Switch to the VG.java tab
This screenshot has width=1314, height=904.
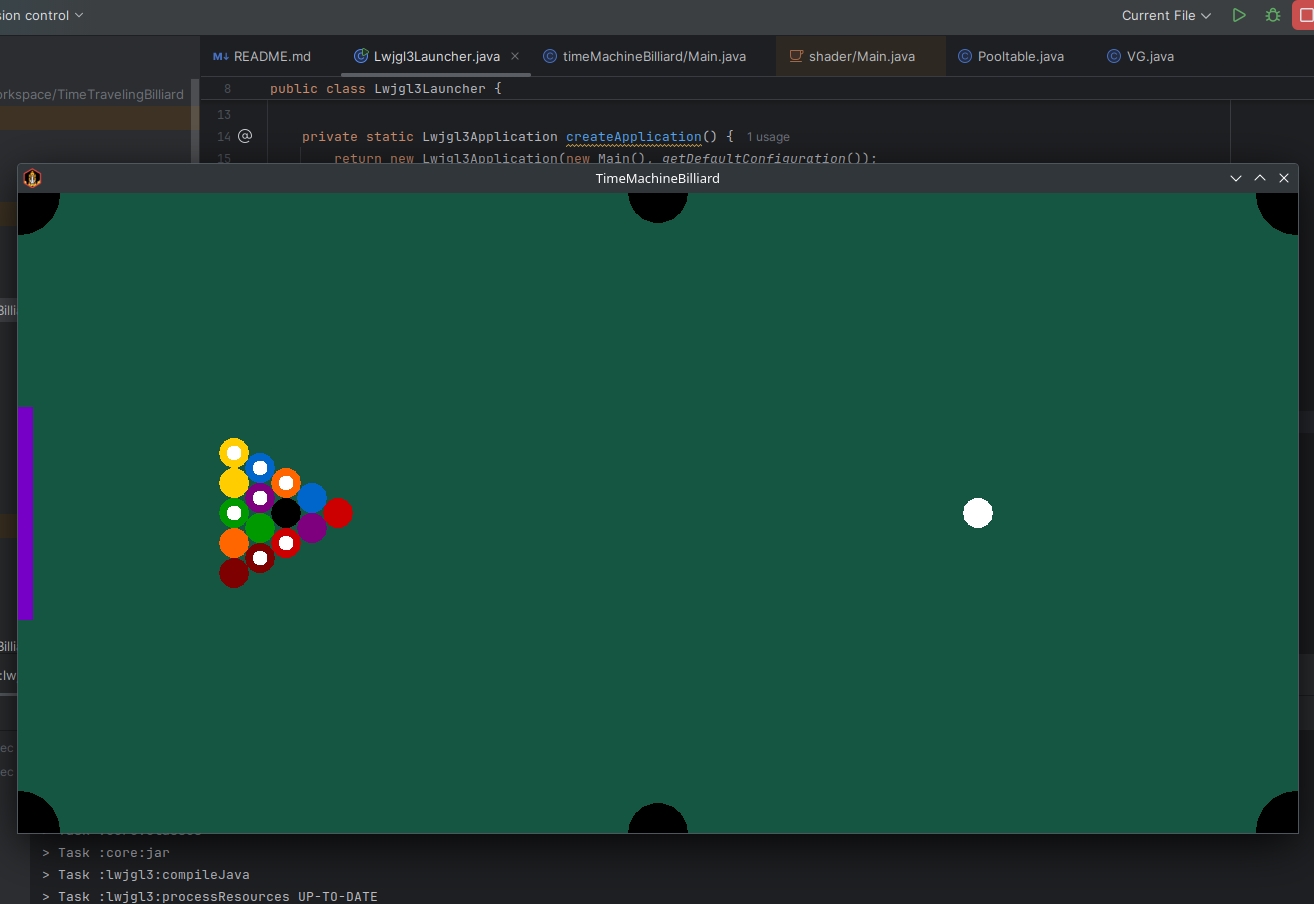coord(1141,56)
